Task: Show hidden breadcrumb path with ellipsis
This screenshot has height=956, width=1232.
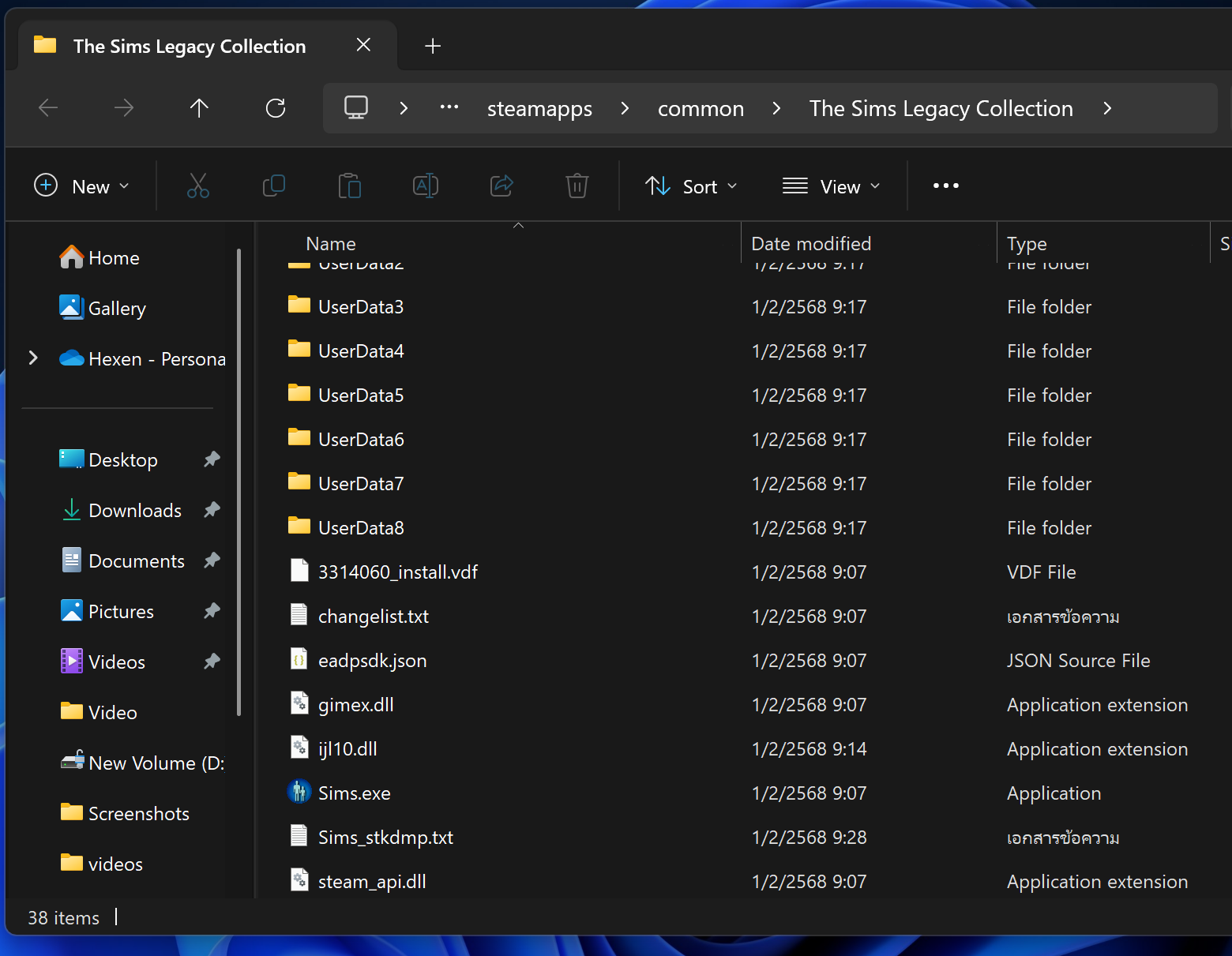Action: tap(449, 108)
